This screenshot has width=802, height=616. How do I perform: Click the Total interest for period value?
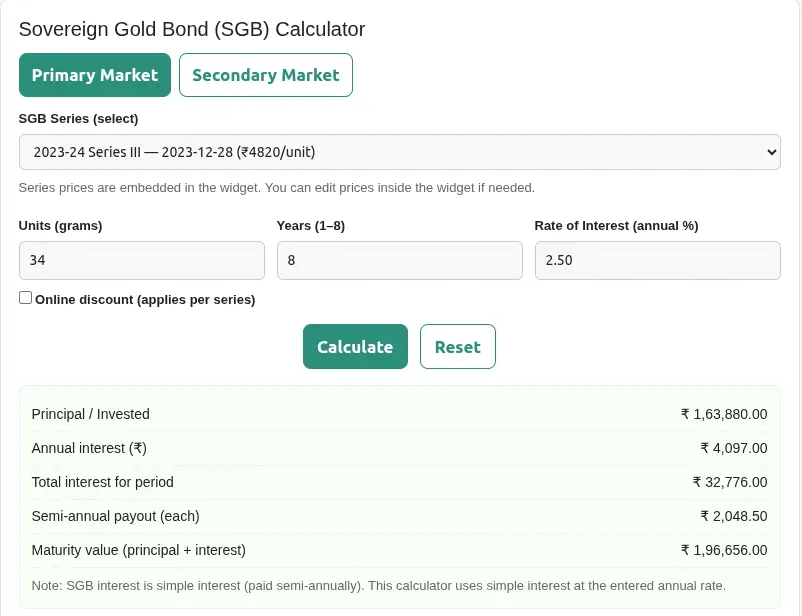pyautogui.click(x=729, y=482)
